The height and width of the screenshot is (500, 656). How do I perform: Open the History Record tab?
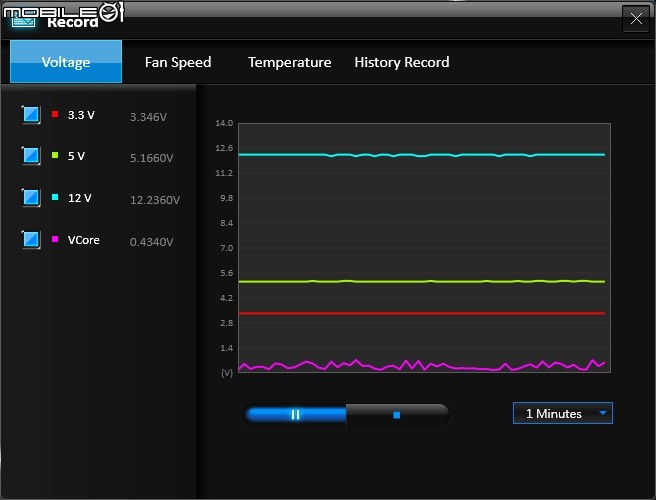402,62
